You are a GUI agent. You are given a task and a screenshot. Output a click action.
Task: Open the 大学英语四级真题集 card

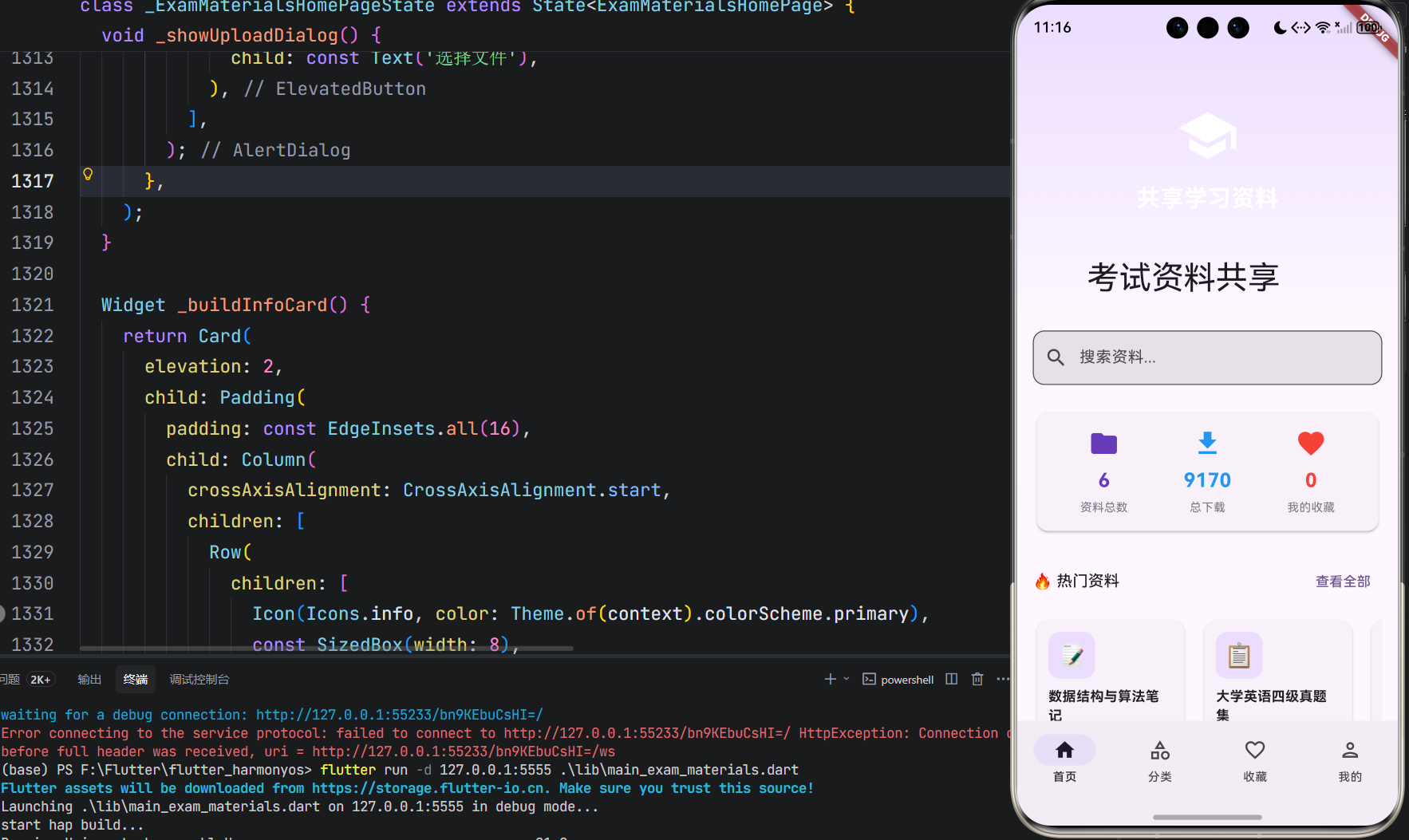pyautogui.click(x=1278, y=672)
